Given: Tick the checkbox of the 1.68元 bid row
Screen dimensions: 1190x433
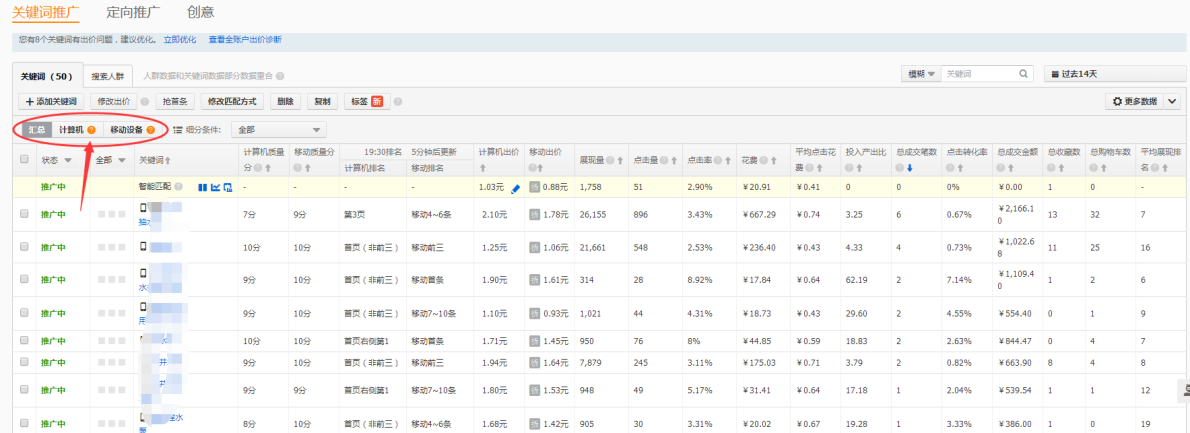Looking at the screenshot, I should (24, 423).
